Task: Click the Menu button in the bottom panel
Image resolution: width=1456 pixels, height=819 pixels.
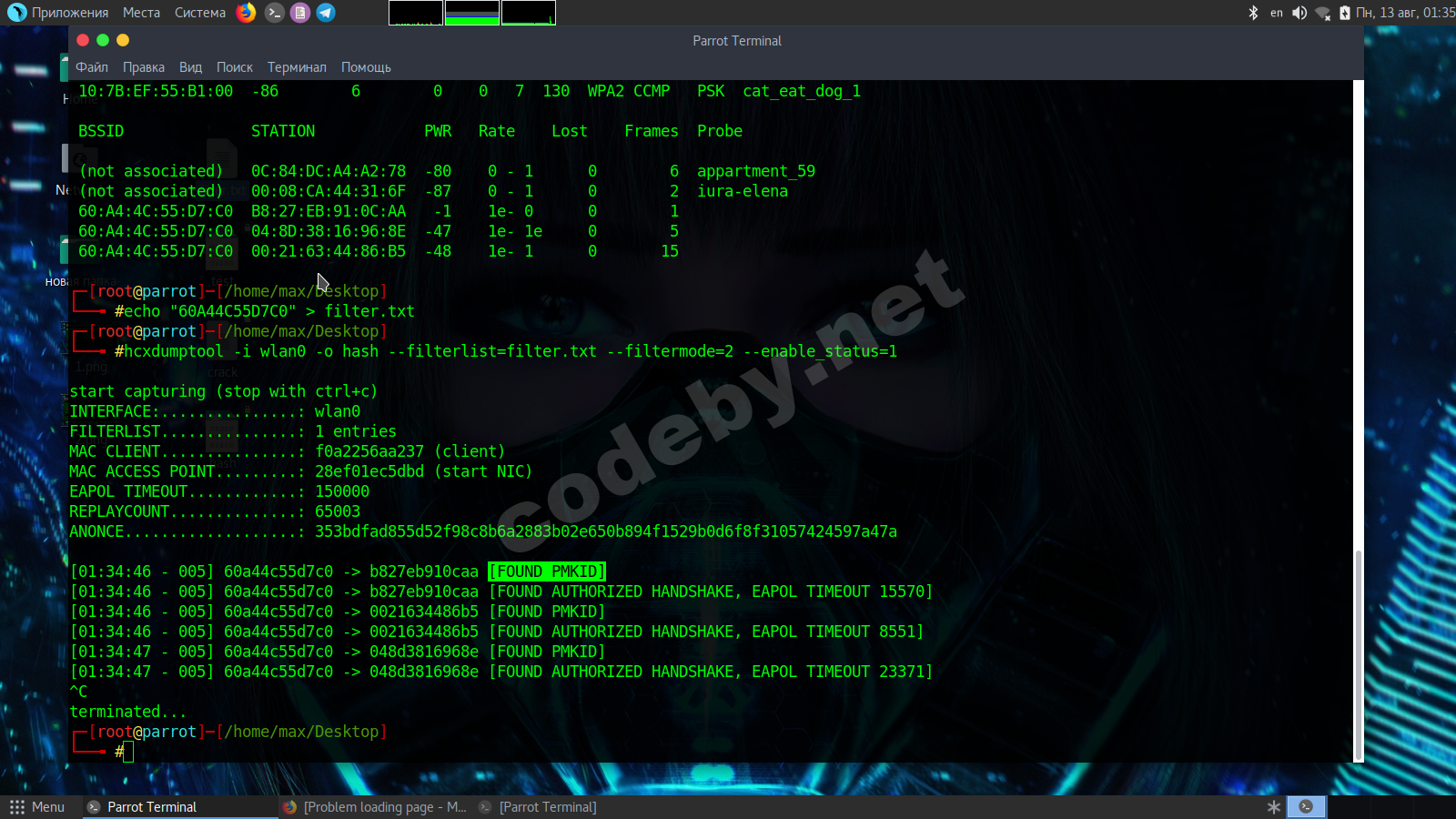Action: coord(37,807)
